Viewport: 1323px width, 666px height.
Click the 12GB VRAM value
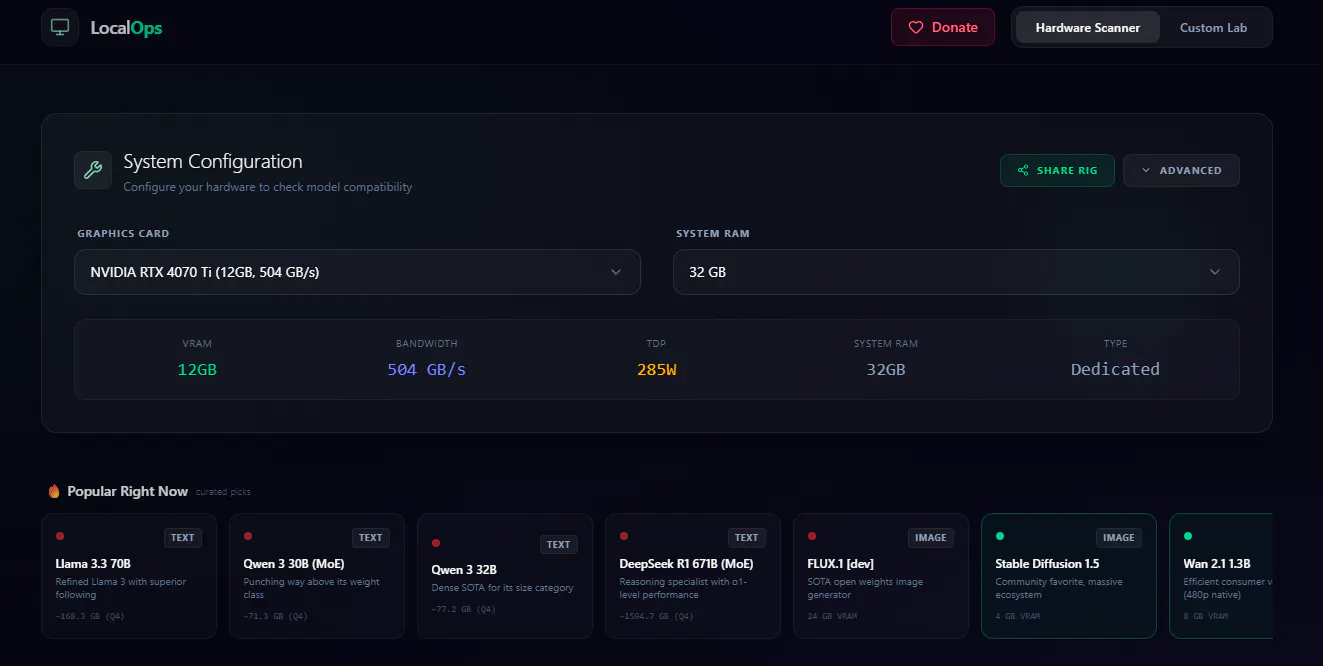[197, 369]
